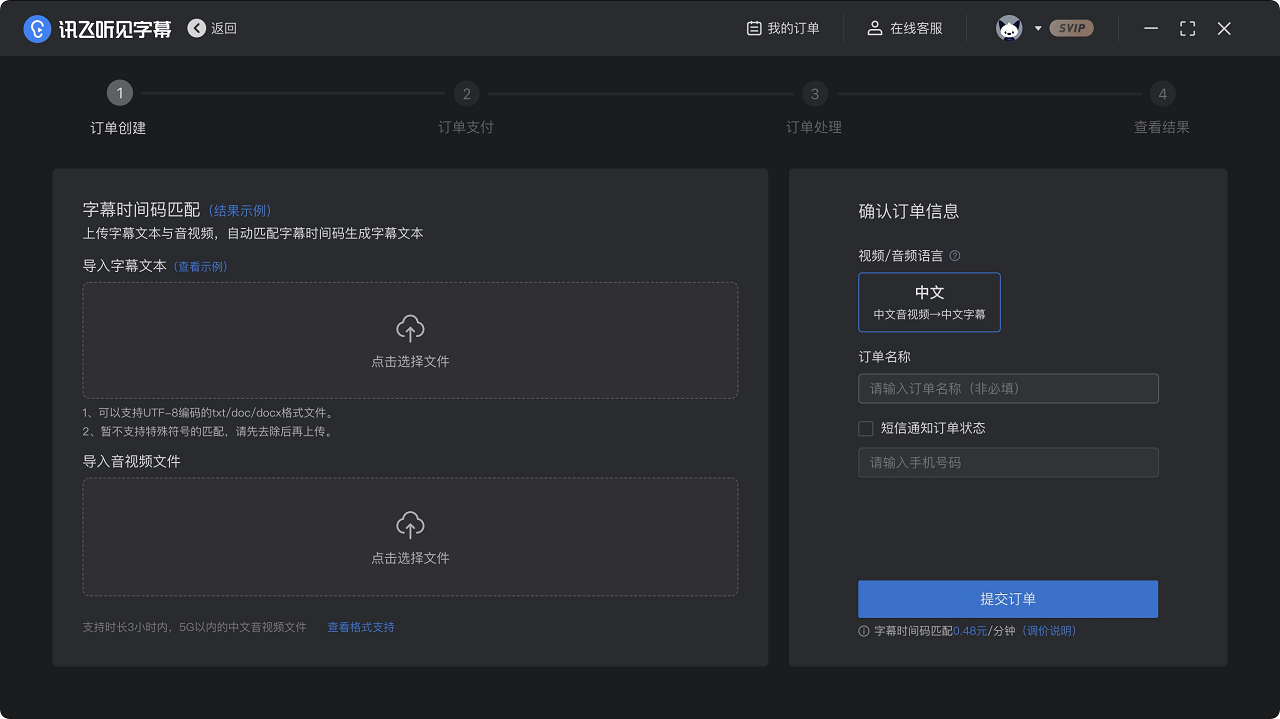Click the user avatar image
Screen dimensions: 1280x719
coord(1010,28)
